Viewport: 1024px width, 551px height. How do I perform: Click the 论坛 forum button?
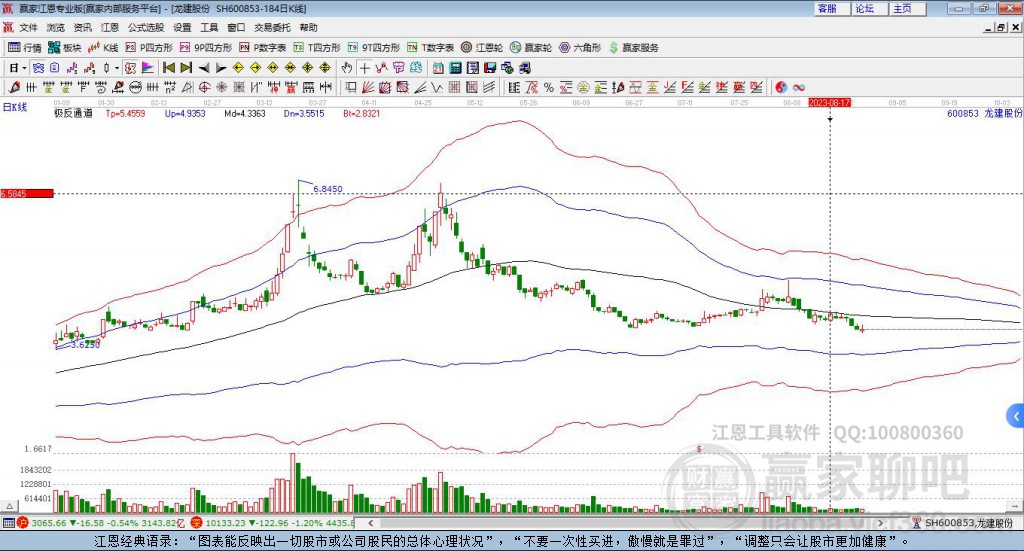coord(869,8)
